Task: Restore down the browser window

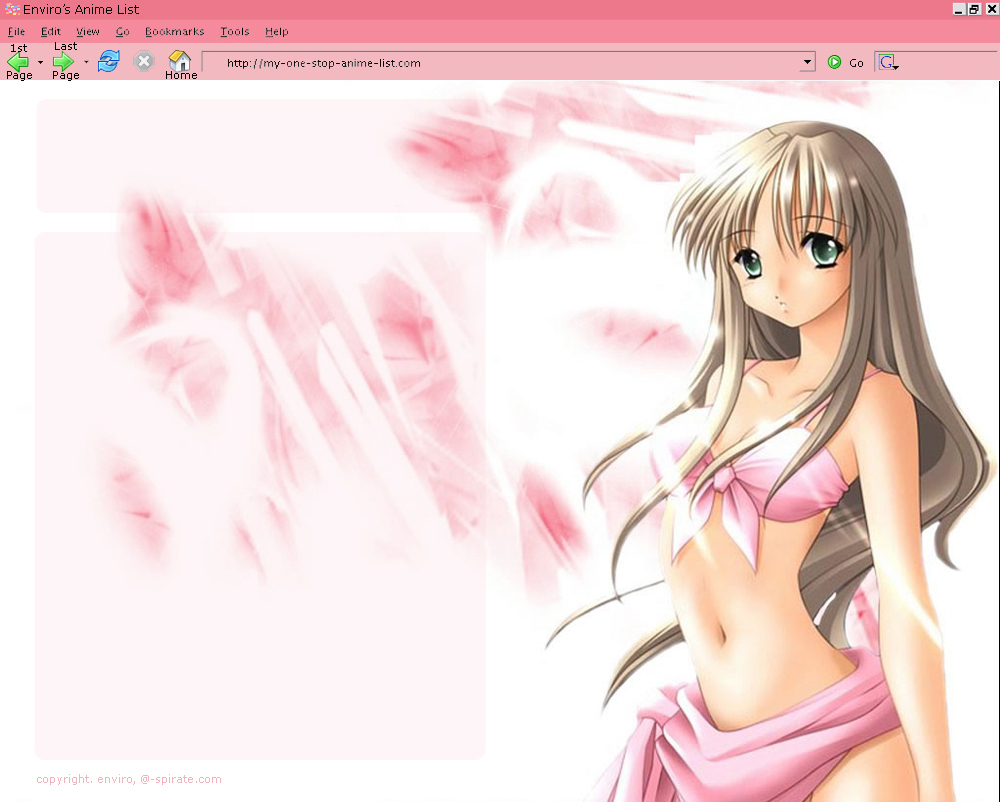Action: point(974,9)
